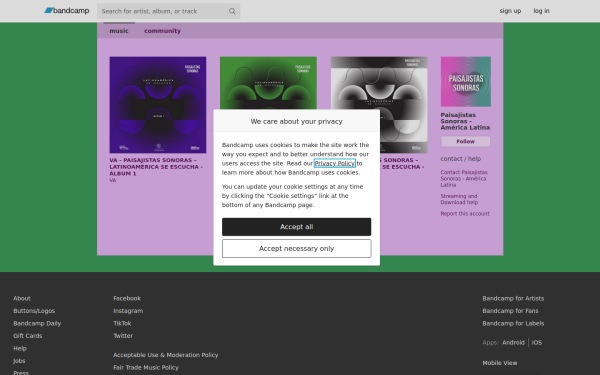Viewport: 600px width, 375px height.
Task: Follow Paisajistas Sonoras - América Latina
Action: click(465, 141)
